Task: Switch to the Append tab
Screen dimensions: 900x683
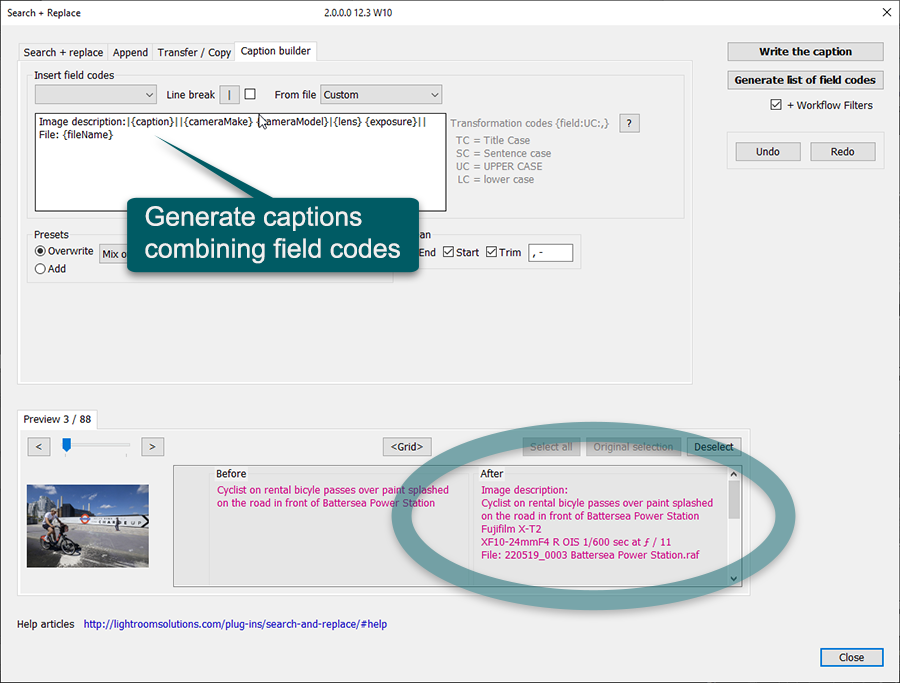Action: point(130,52)
